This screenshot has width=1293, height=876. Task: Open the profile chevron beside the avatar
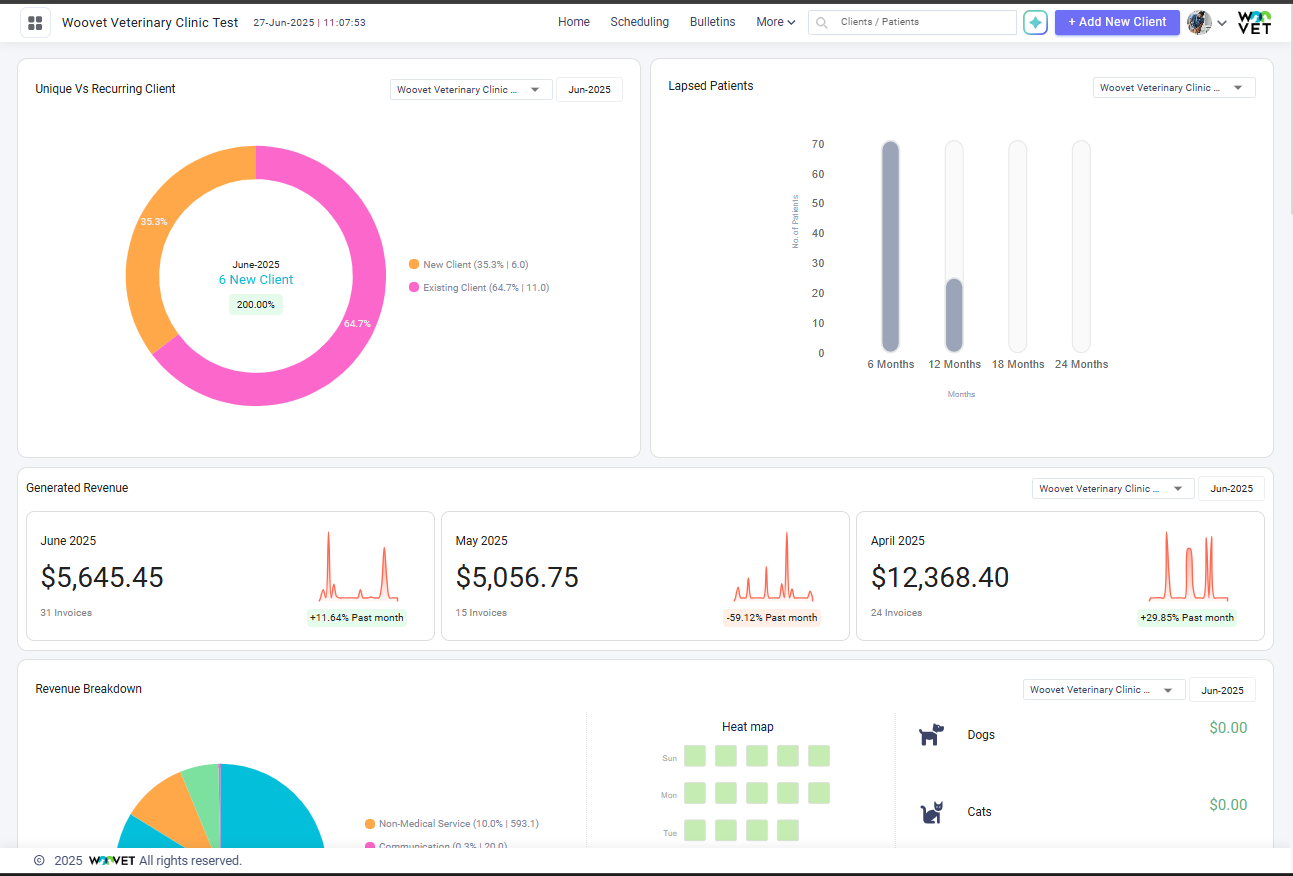(1221, 22)
